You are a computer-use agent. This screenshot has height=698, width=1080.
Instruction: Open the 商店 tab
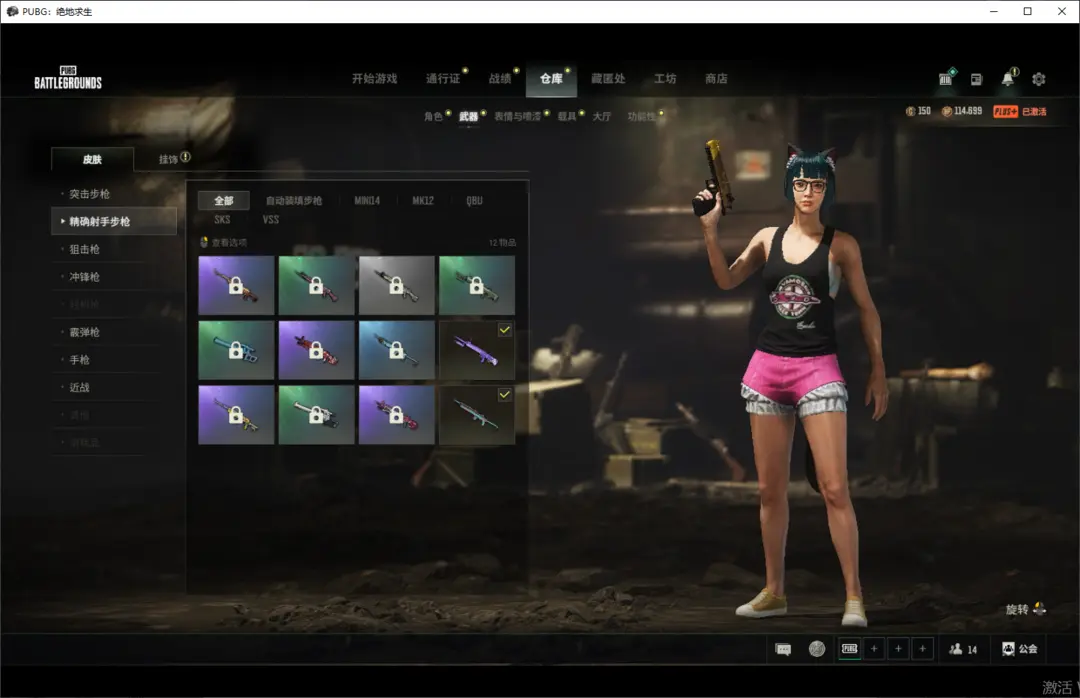[x=716, y=79]
